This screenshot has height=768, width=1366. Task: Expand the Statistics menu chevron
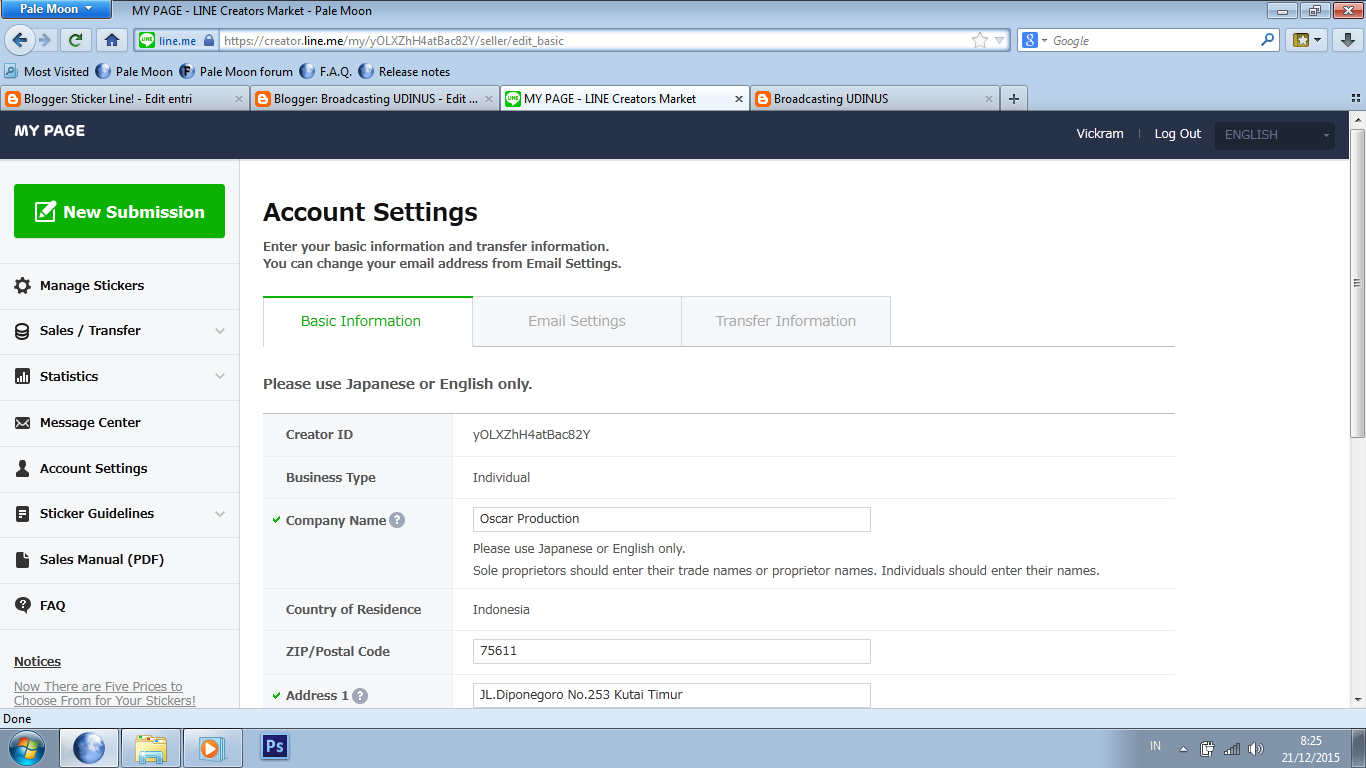point(220,377)
